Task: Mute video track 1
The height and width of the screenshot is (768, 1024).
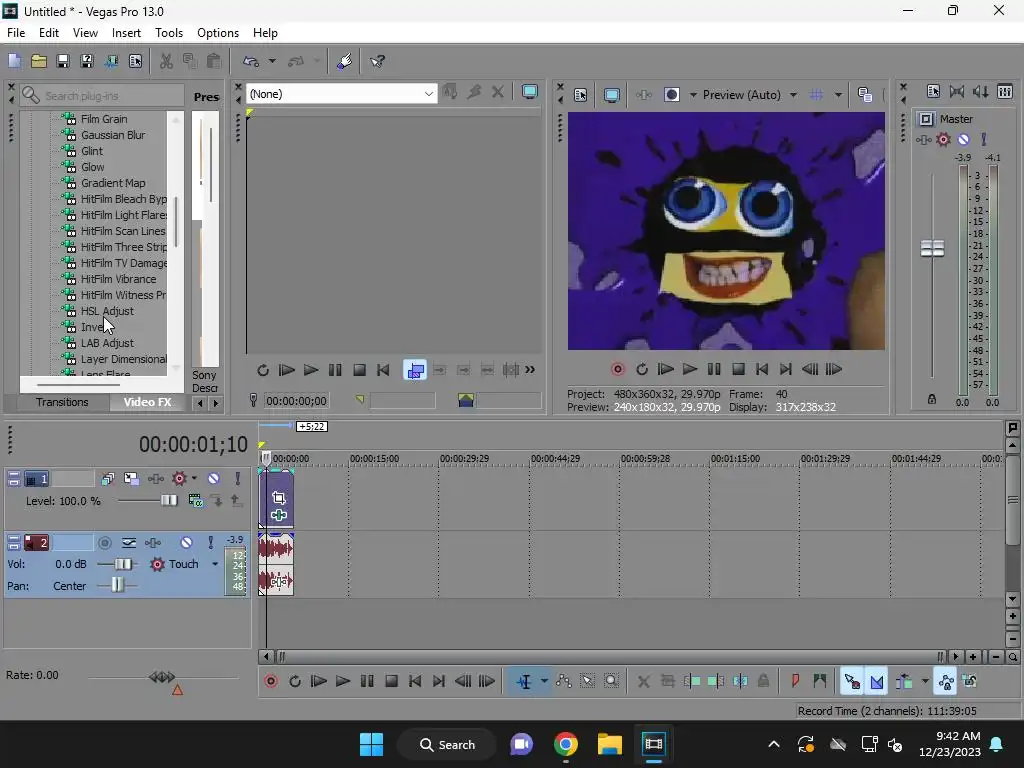Action: pyautogui.click(x=214, y=478)
